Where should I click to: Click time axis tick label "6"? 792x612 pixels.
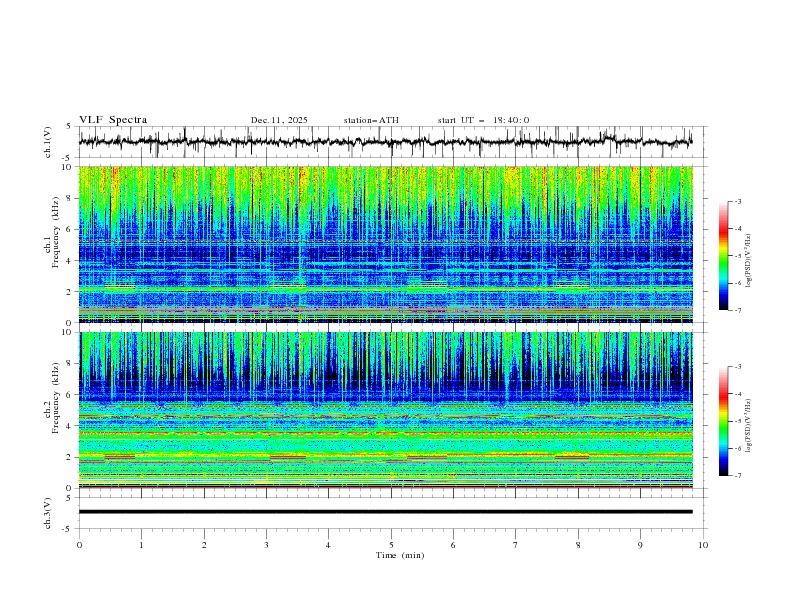pos(453,545)
